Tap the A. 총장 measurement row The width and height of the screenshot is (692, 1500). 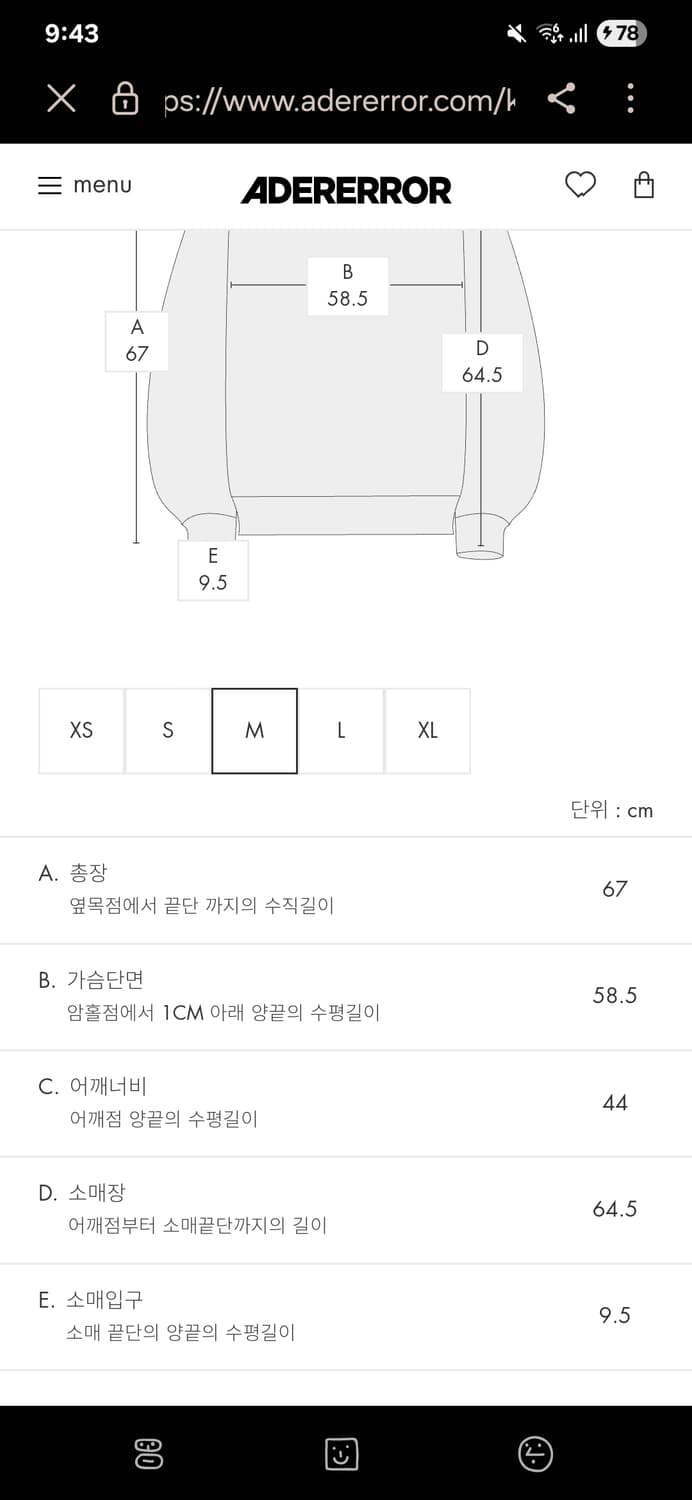coord(345,889)
